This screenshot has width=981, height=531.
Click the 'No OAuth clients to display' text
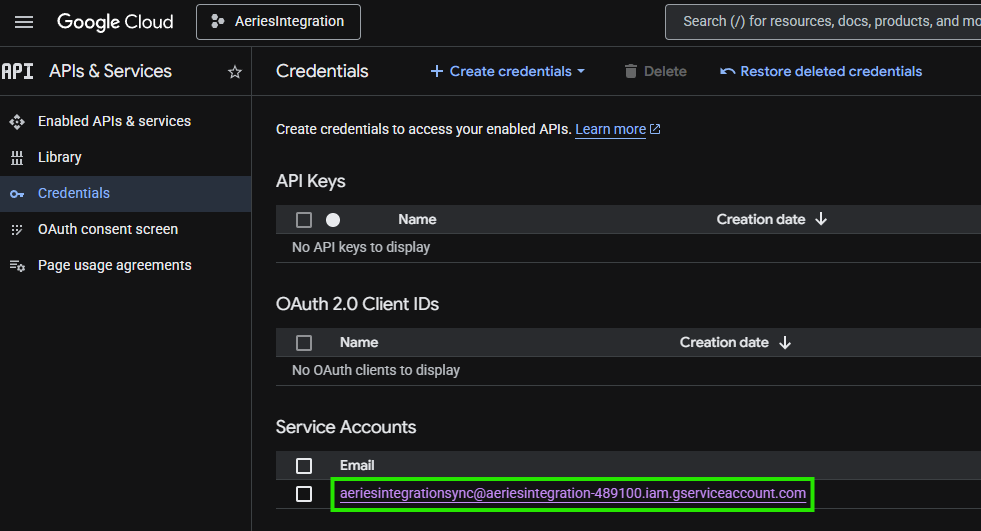point(376,370)
